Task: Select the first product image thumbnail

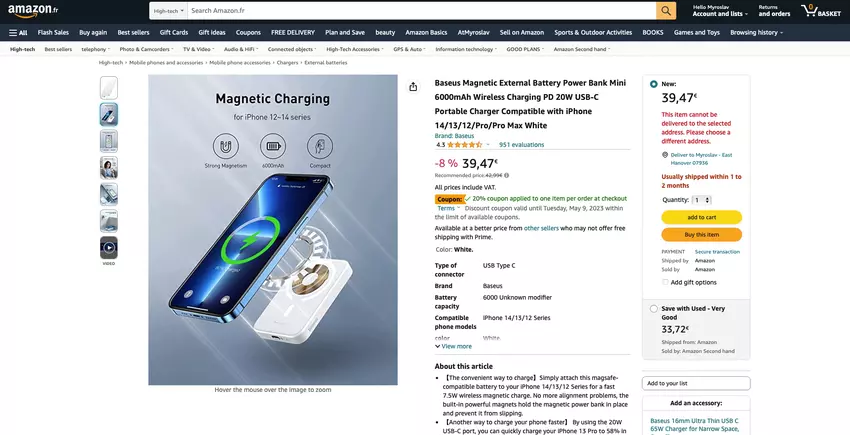Action: pos(108,88)
